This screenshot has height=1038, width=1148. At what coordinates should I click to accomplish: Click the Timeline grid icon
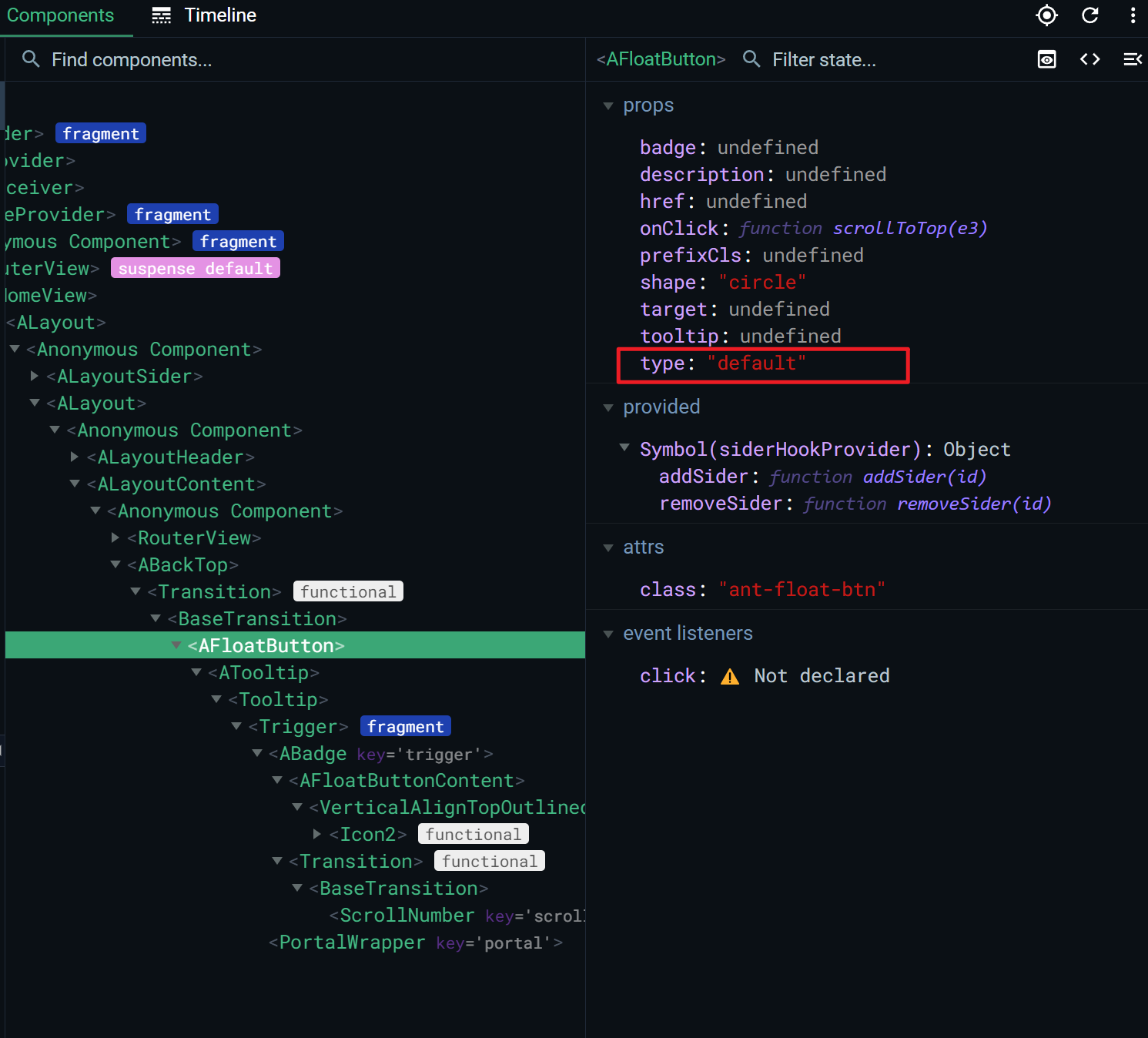pos(162,15)
